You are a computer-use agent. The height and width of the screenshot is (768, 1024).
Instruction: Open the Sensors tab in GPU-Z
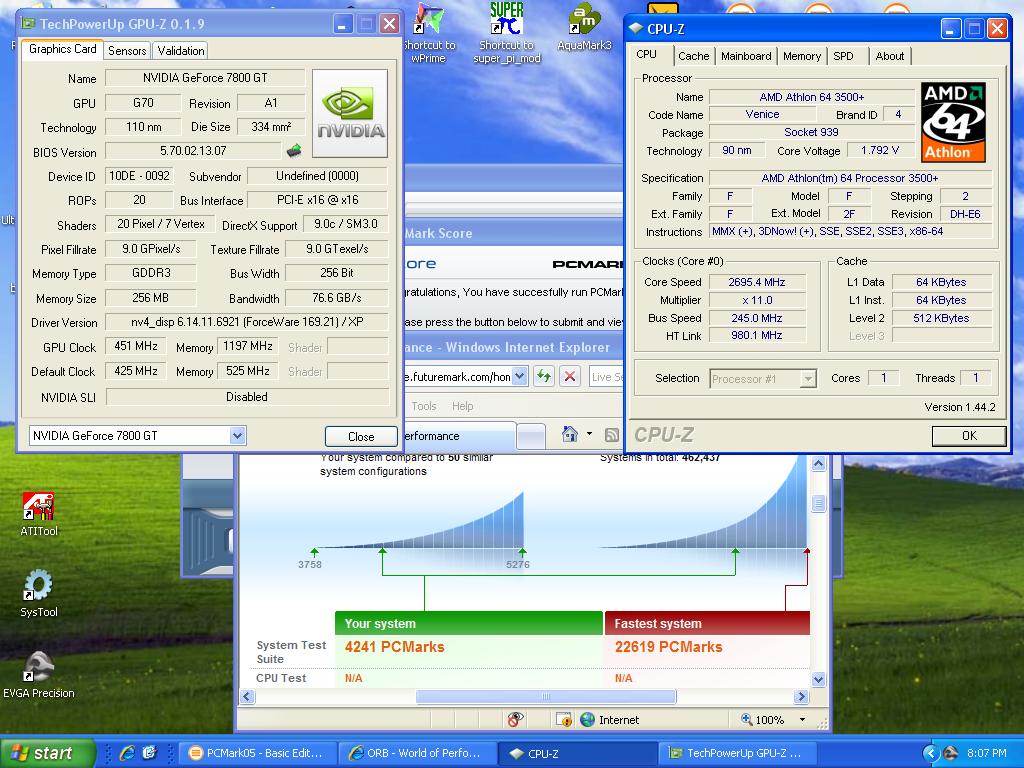pos(127,50)
